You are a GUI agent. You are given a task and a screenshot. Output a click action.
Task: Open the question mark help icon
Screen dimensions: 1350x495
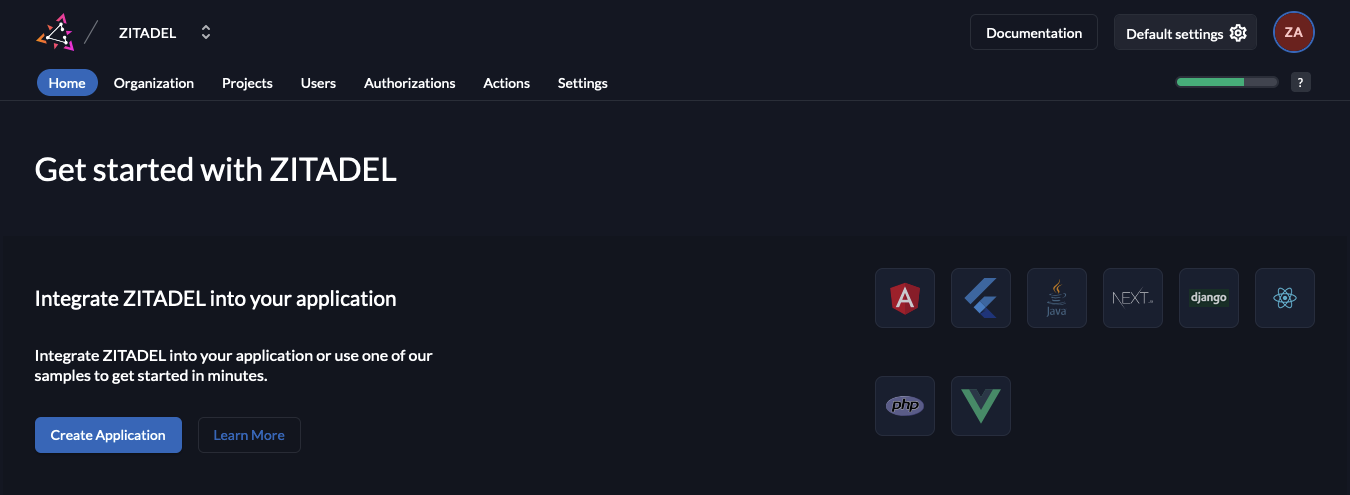pyautogui.click(x=1300, y=83)
